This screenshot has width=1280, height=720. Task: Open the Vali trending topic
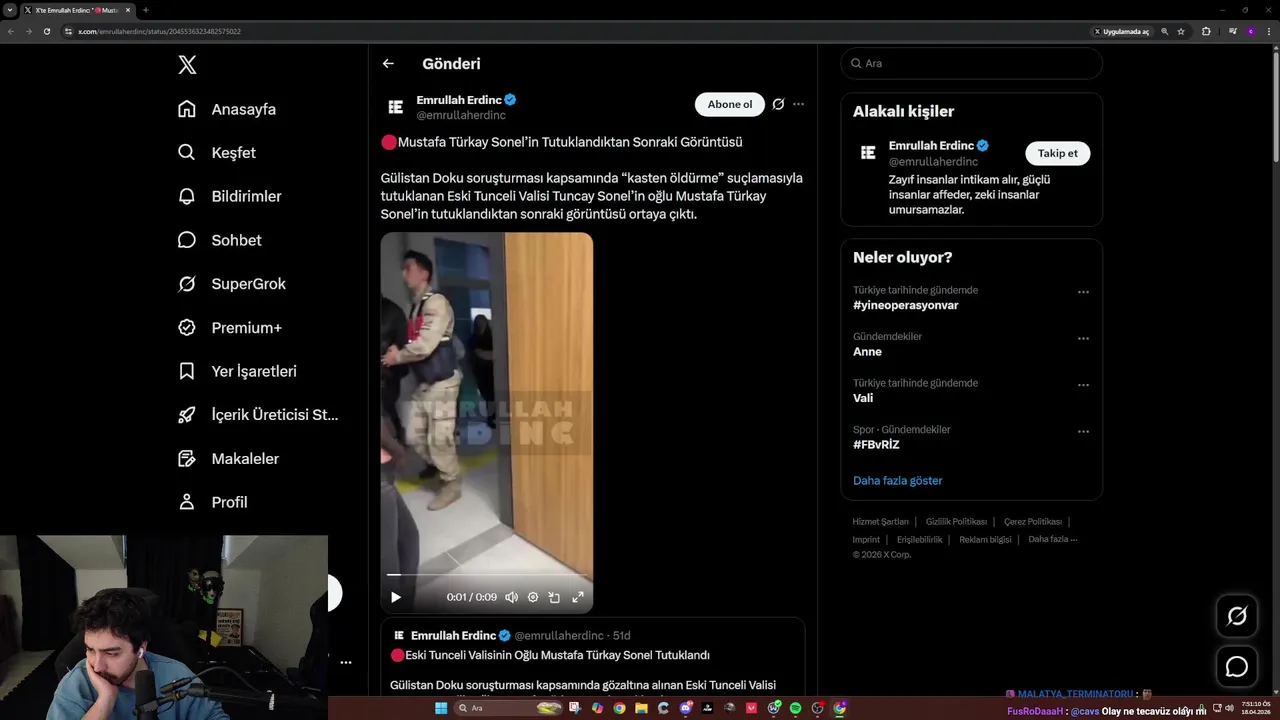pyautogui.click(x=863, y=398)
